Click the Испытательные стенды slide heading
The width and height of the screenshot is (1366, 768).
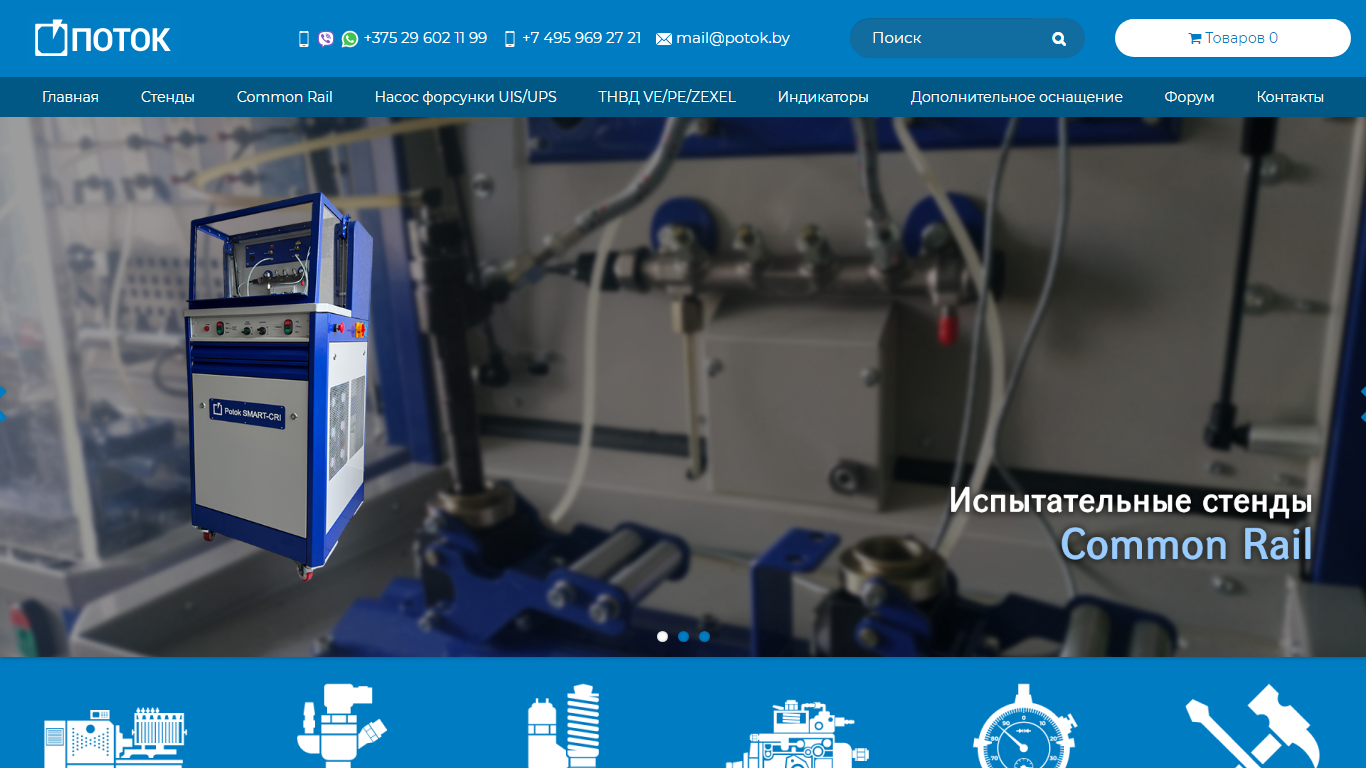(x=1131, y=500)
